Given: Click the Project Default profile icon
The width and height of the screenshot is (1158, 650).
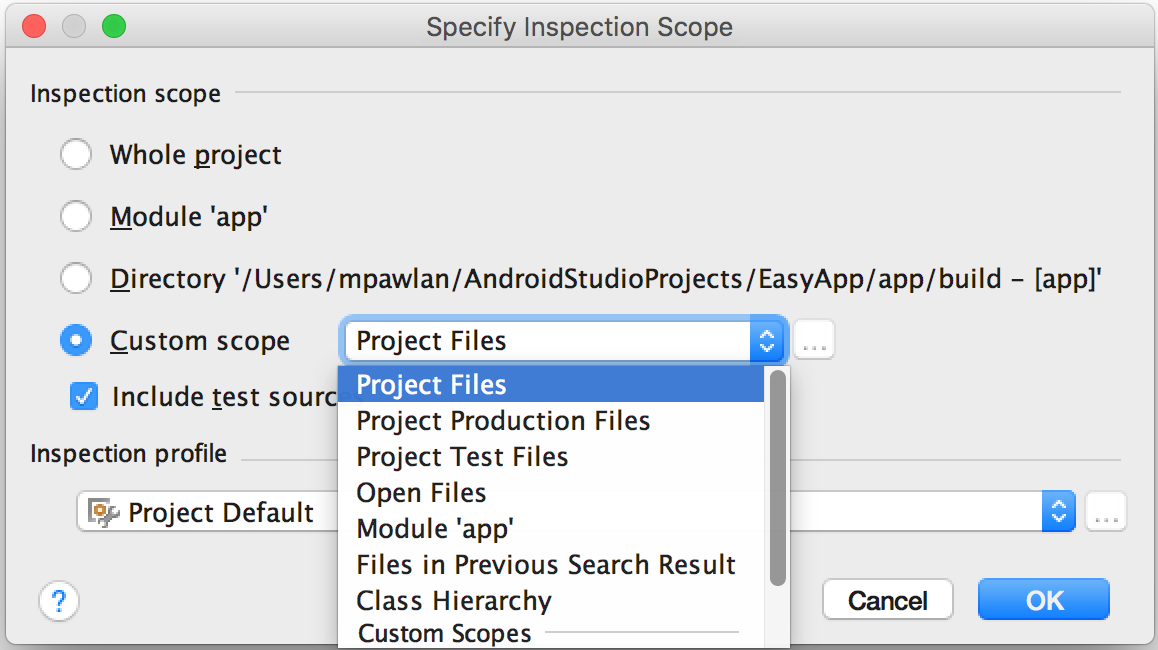Looking at the screenshot, I should point(104,513).
